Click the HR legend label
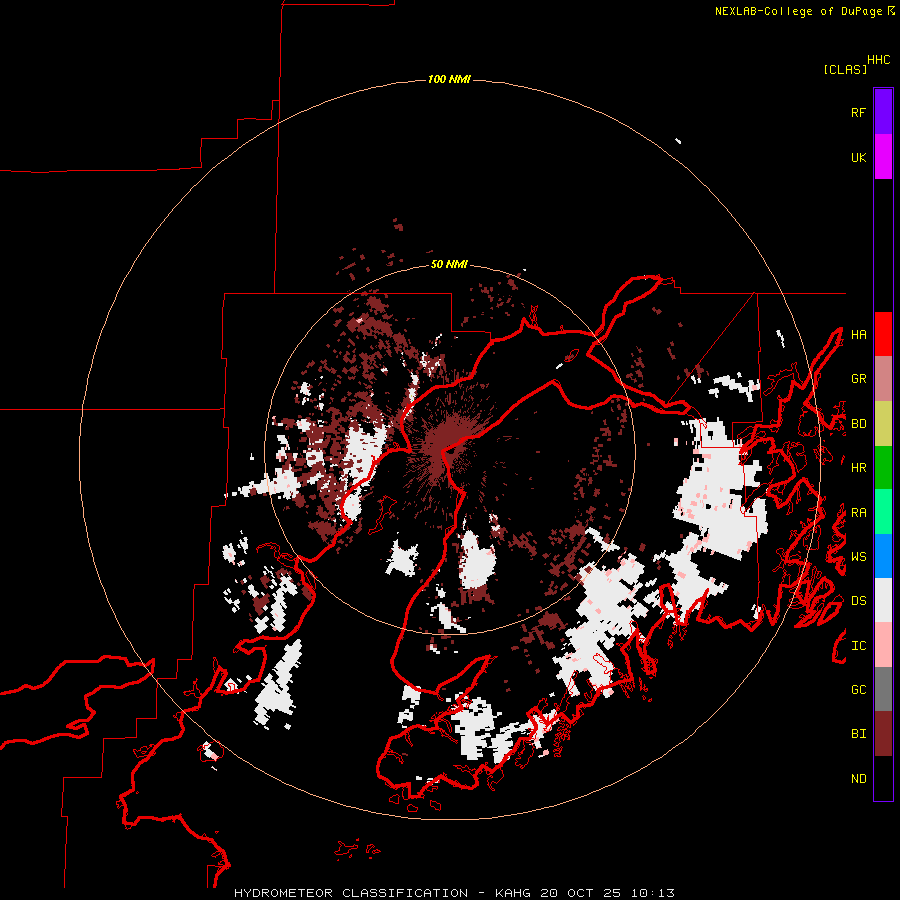900x900 pixels. [x=858, y=468]
